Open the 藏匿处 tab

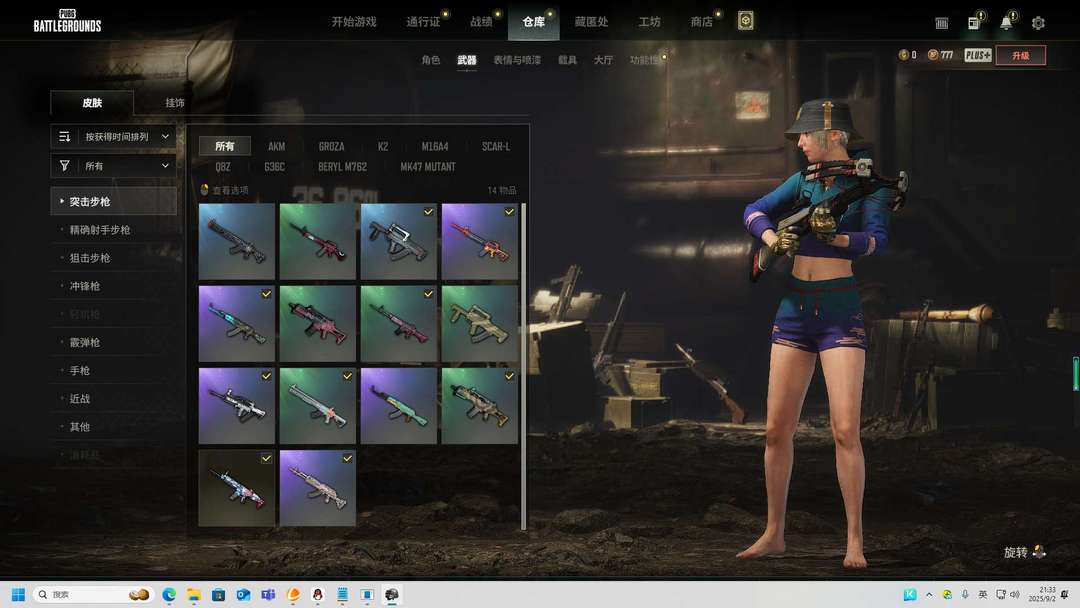coord(591,22)
